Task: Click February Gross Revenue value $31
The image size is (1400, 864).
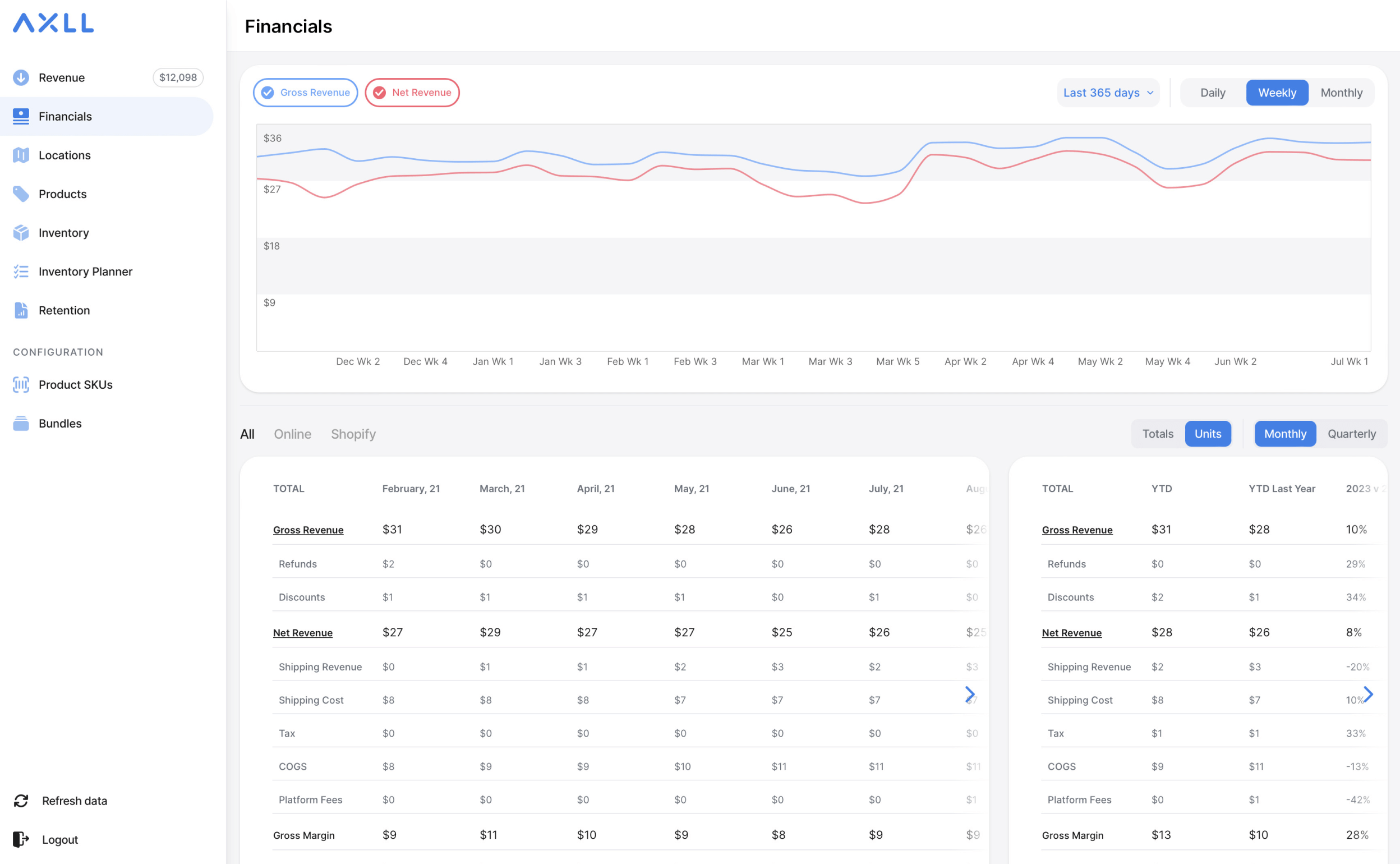Action: [393, 529]
